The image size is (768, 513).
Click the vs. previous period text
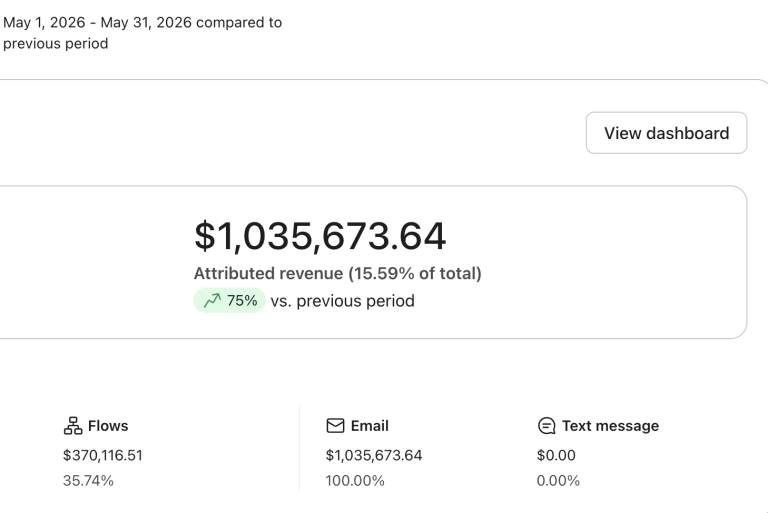point(342,301)
